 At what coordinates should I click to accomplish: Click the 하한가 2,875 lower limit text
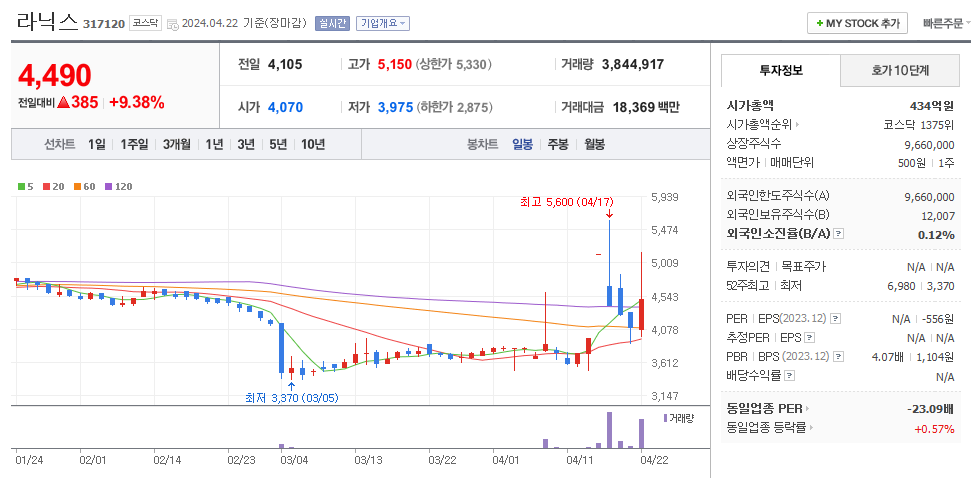454,107
